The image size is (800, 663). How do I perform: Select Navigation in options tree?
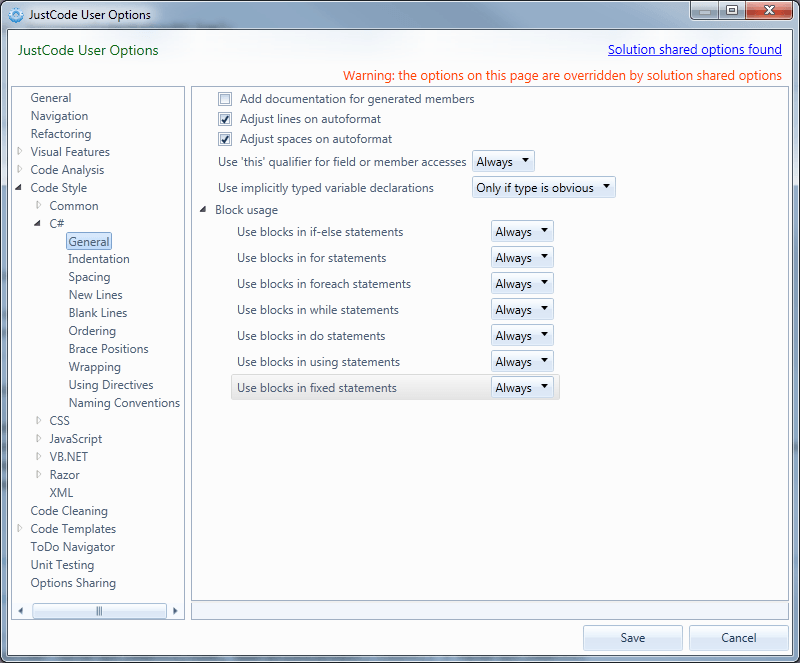click(59, 116)
